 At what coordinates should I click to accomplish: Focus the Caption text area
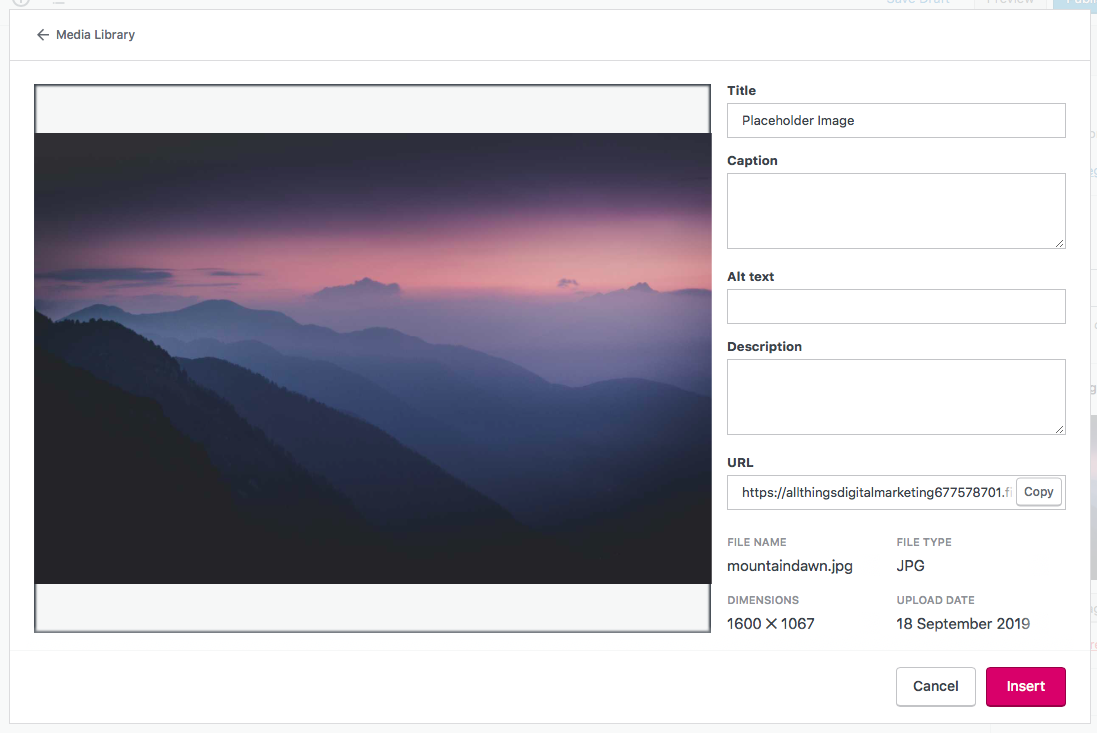pos(896,211)
